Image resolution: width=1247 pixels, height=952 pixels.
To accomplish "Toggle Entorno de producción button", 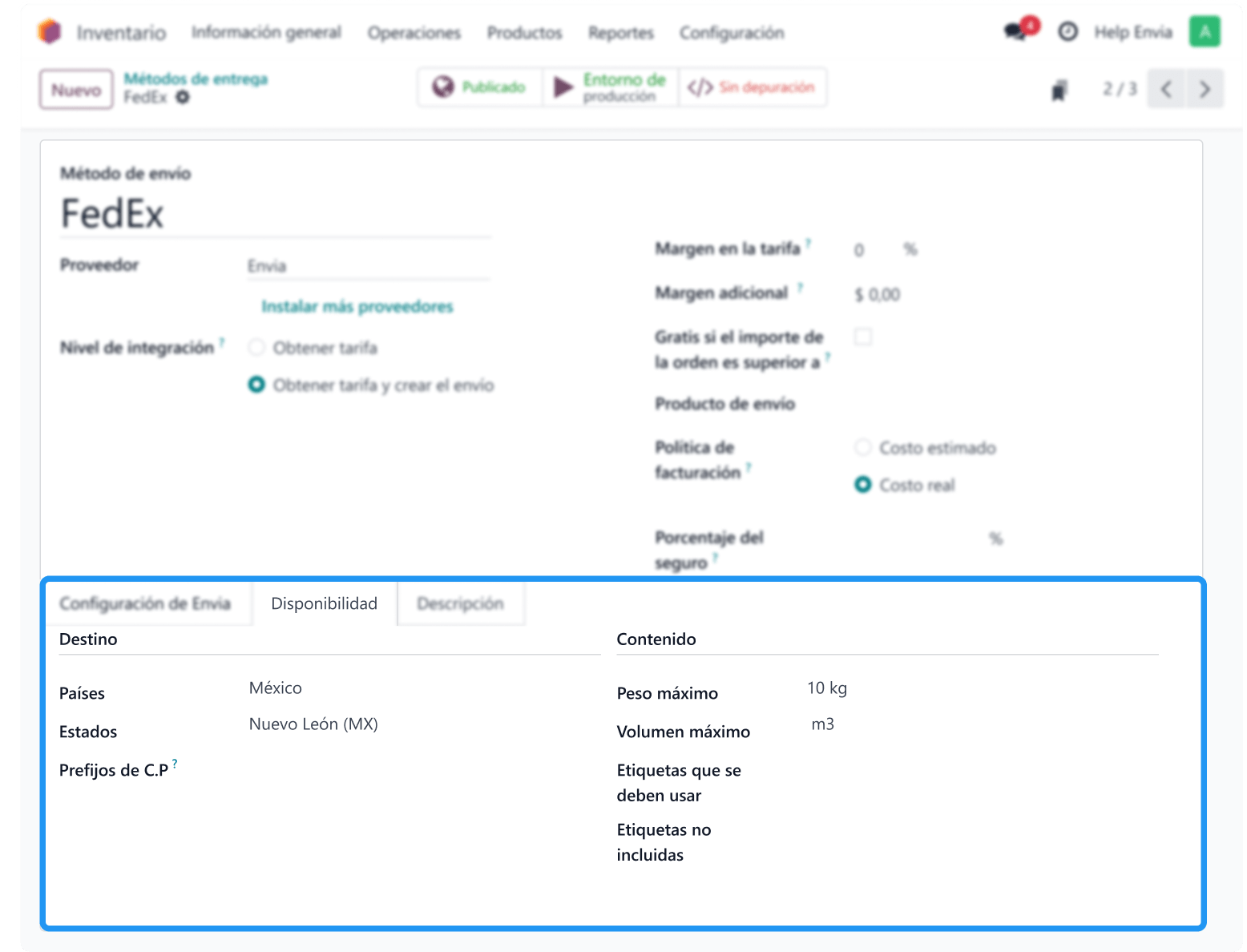I will coord(611,87).
